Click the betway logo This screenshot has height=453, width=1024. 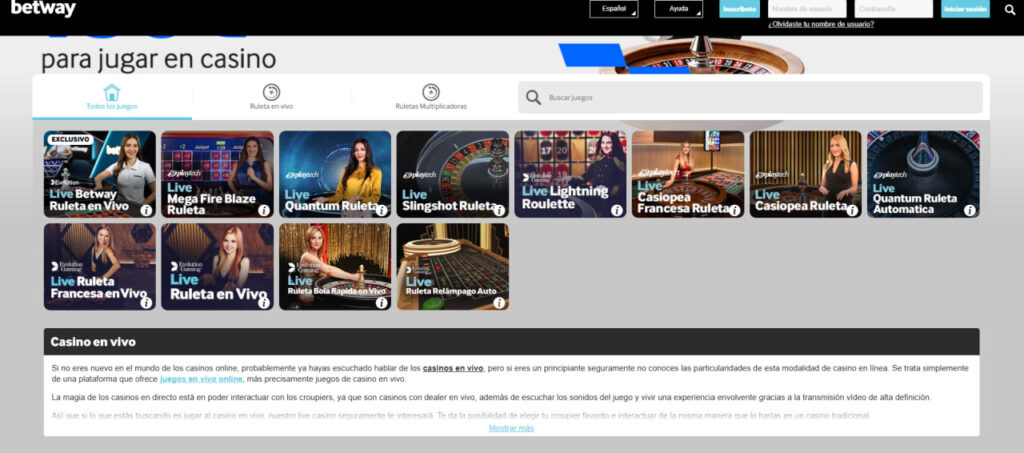[x=43, y=8]
